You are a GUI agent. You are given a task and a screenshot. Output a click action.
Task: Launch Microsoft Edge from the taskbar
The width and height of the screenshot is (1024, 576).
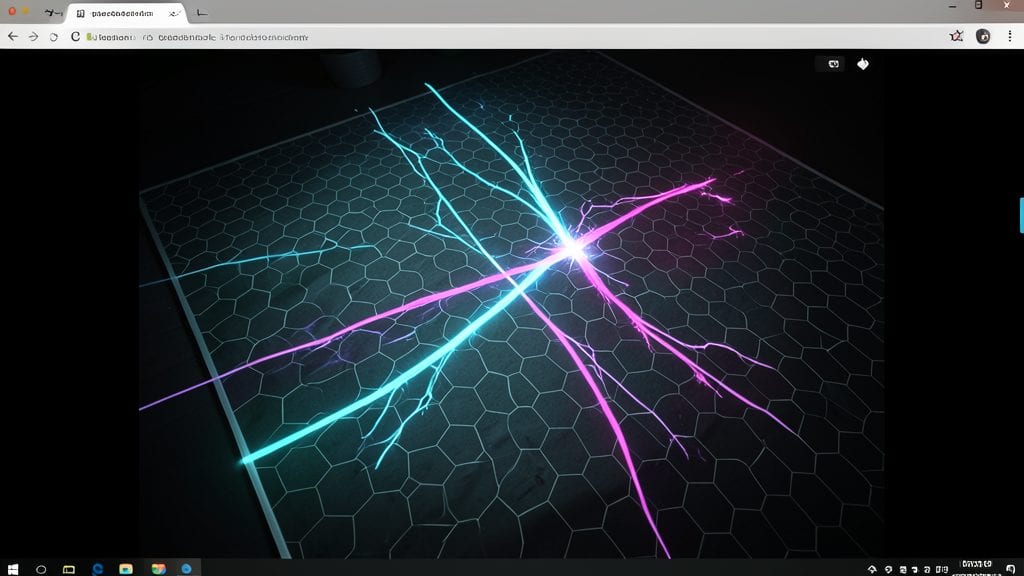tap(97, 569)
